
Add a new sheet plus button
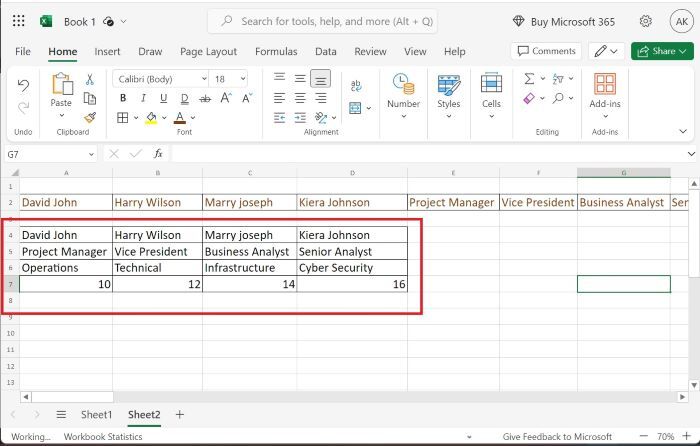179,415
